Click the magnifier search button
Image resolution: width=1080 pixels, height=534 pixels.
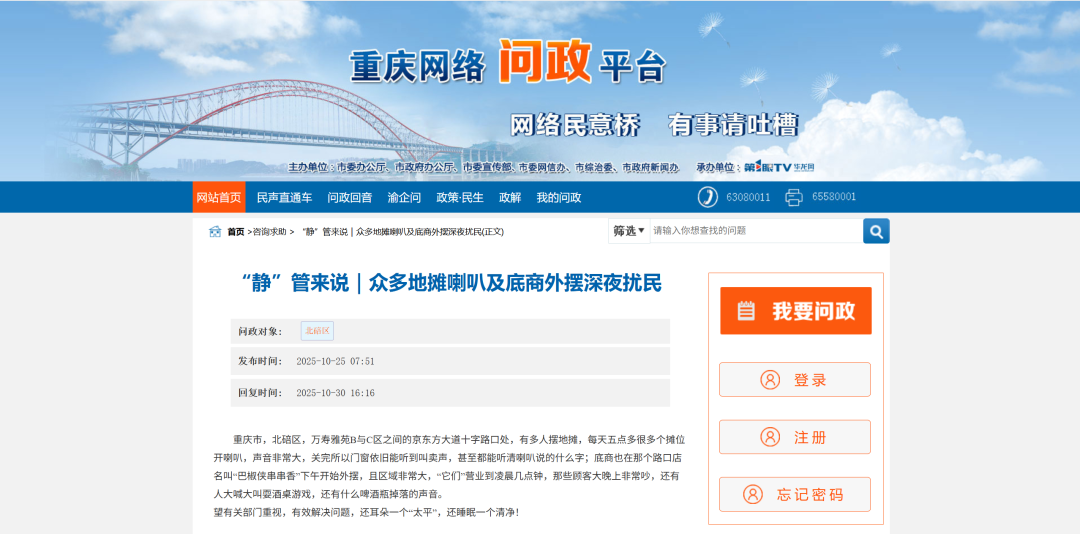[876, 231]
